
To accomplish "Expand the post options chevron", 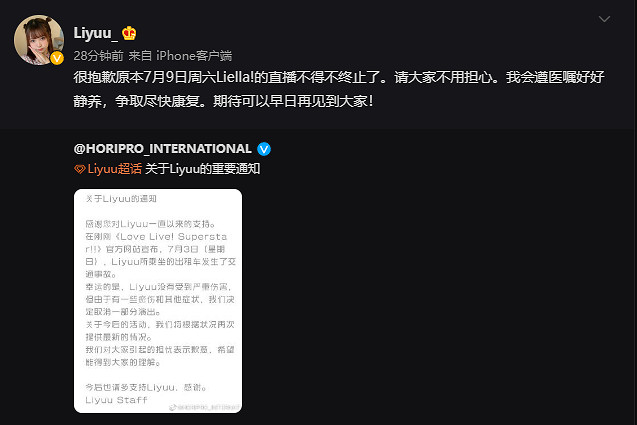I will (604, 19).
